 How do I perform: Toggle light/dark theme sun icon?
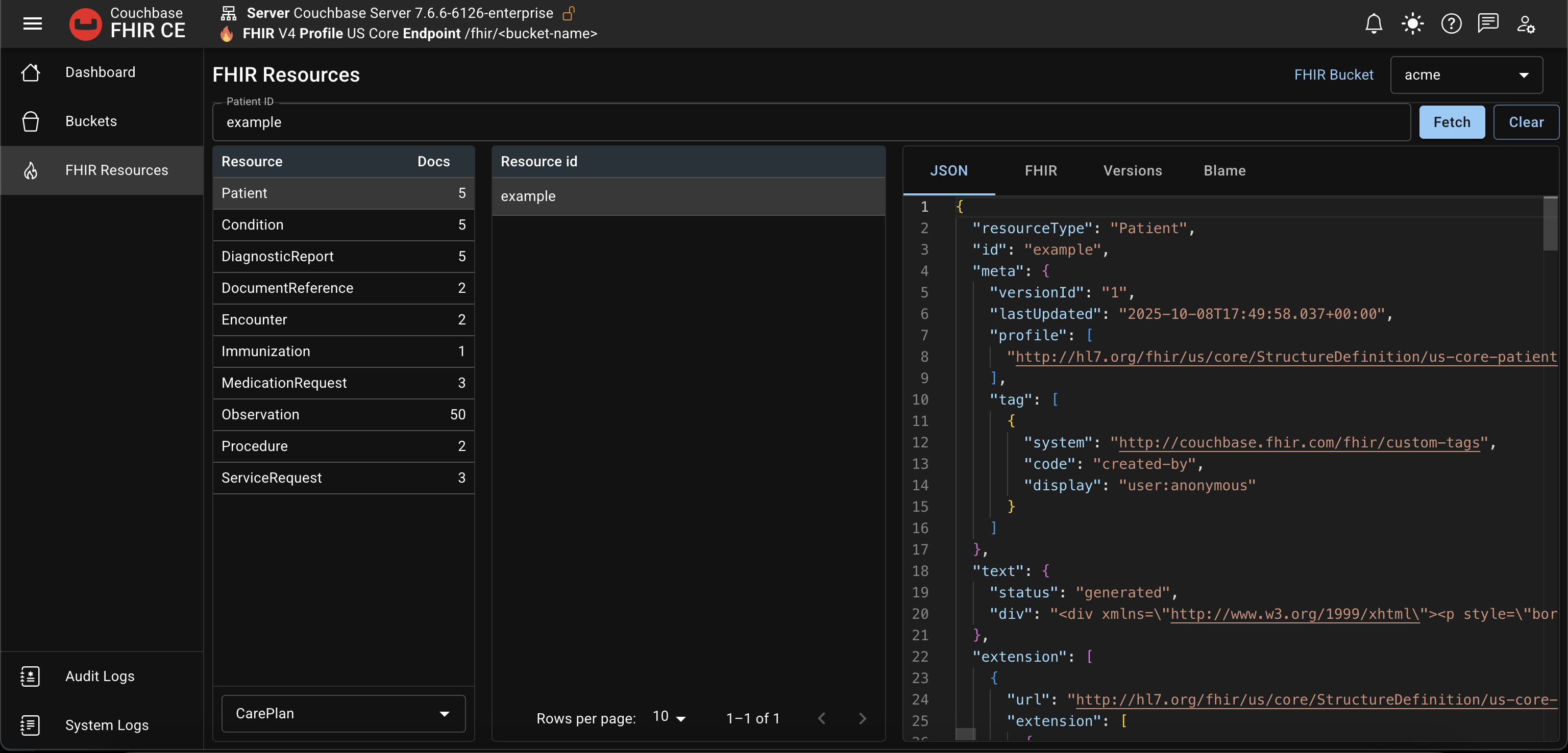point(1412,23)
